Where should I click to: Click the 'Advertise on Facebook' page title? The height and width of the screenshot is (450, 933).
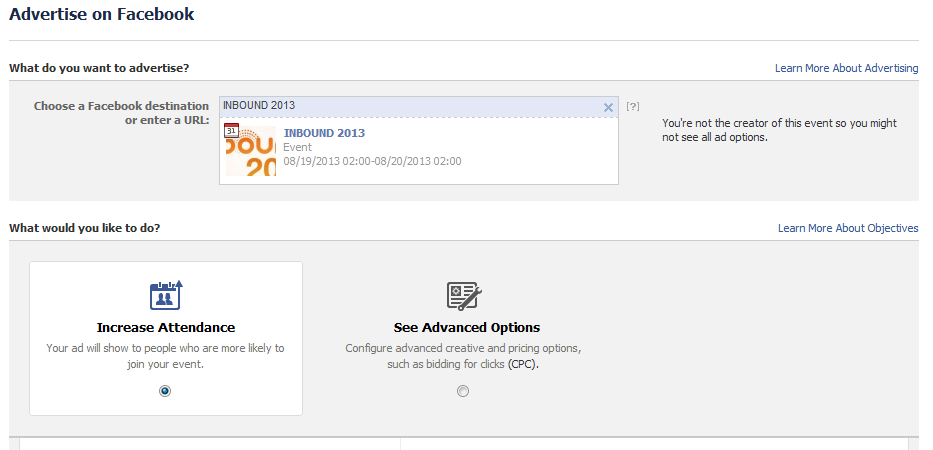click(x=102, y=14)
